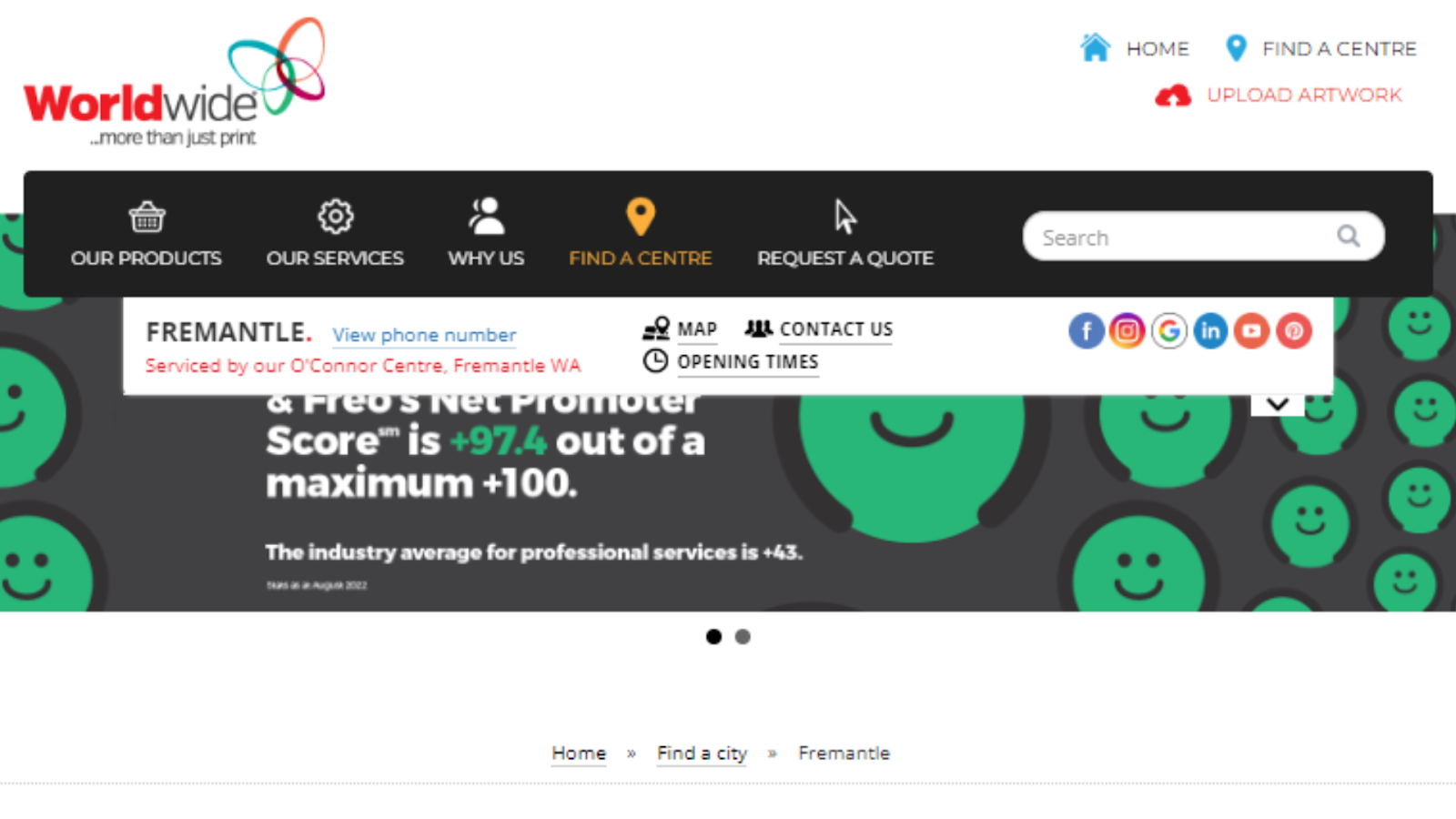The height and width of the screenshot is (819, 1456).
Task: Click the Find a city breadcrumb
Action: (x=702, y=753)
